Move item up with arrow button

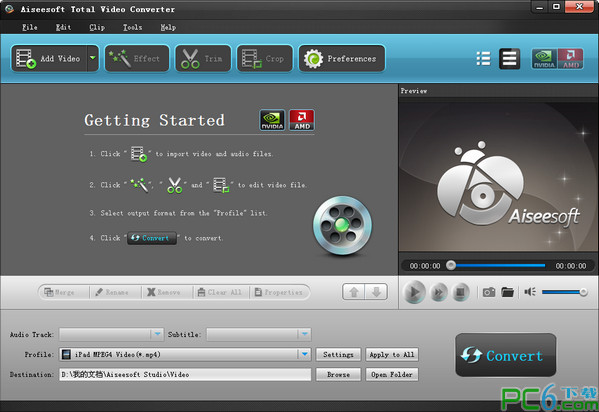click(x=354, y=292)
